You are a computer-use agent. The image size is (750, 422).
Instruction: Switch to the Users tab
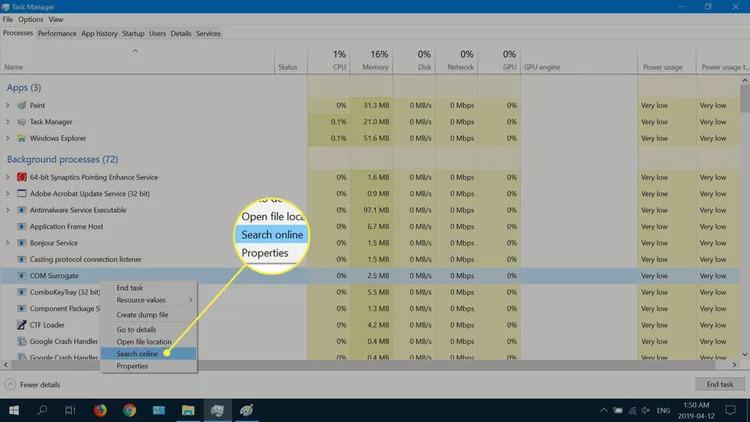point(157,33)
